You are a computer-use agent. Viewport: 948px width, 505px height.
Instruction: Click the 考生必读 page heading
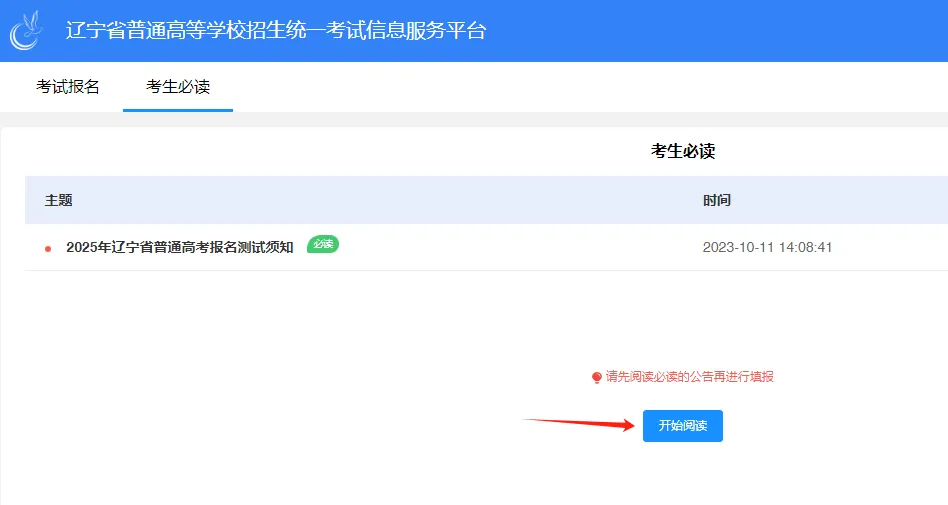pyautogui.click(x=683, y=151)
